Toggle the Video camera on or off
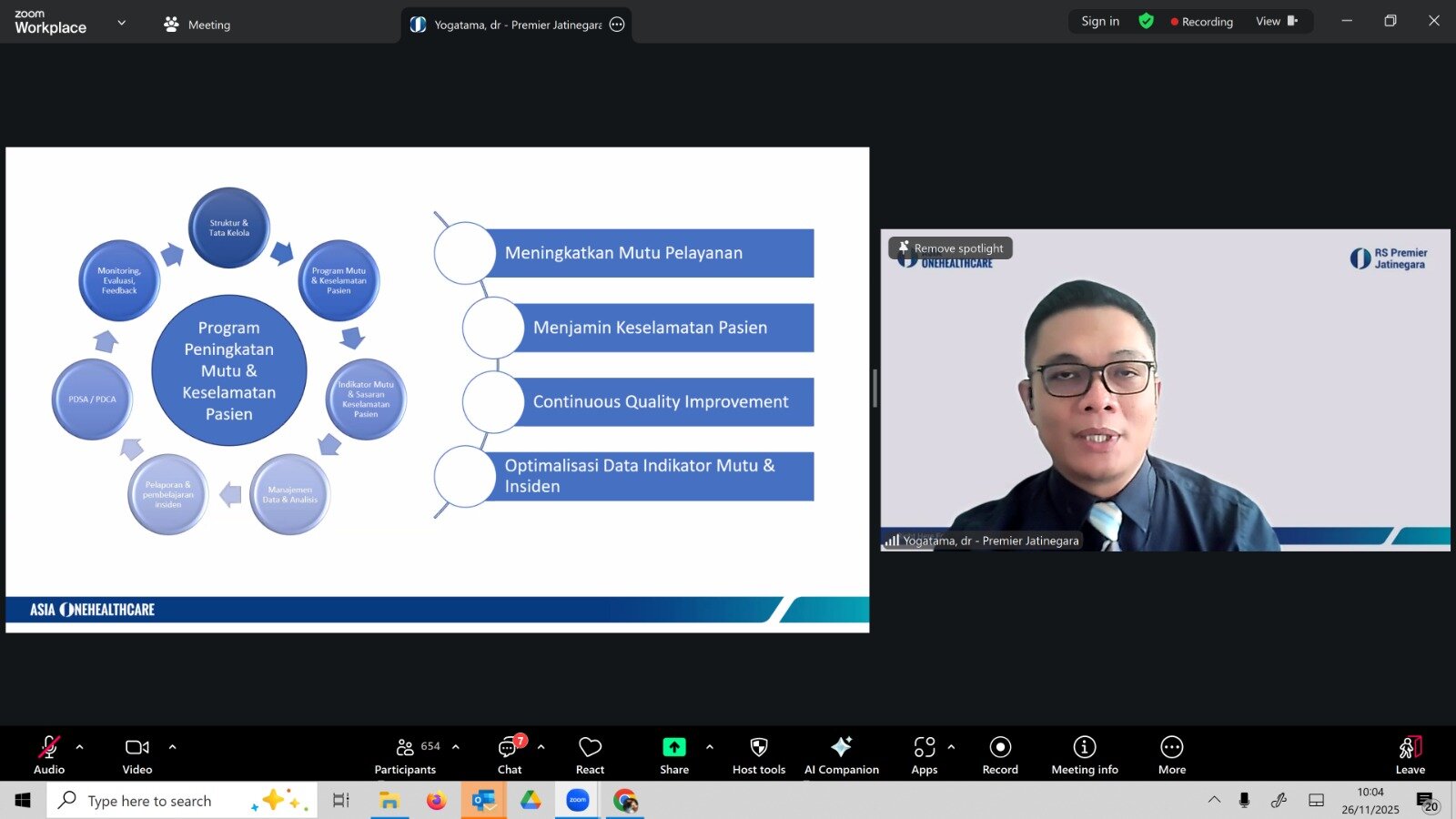Image resolution: width=1456 pixels, height=819 pixels. click(x=137, y=755)
